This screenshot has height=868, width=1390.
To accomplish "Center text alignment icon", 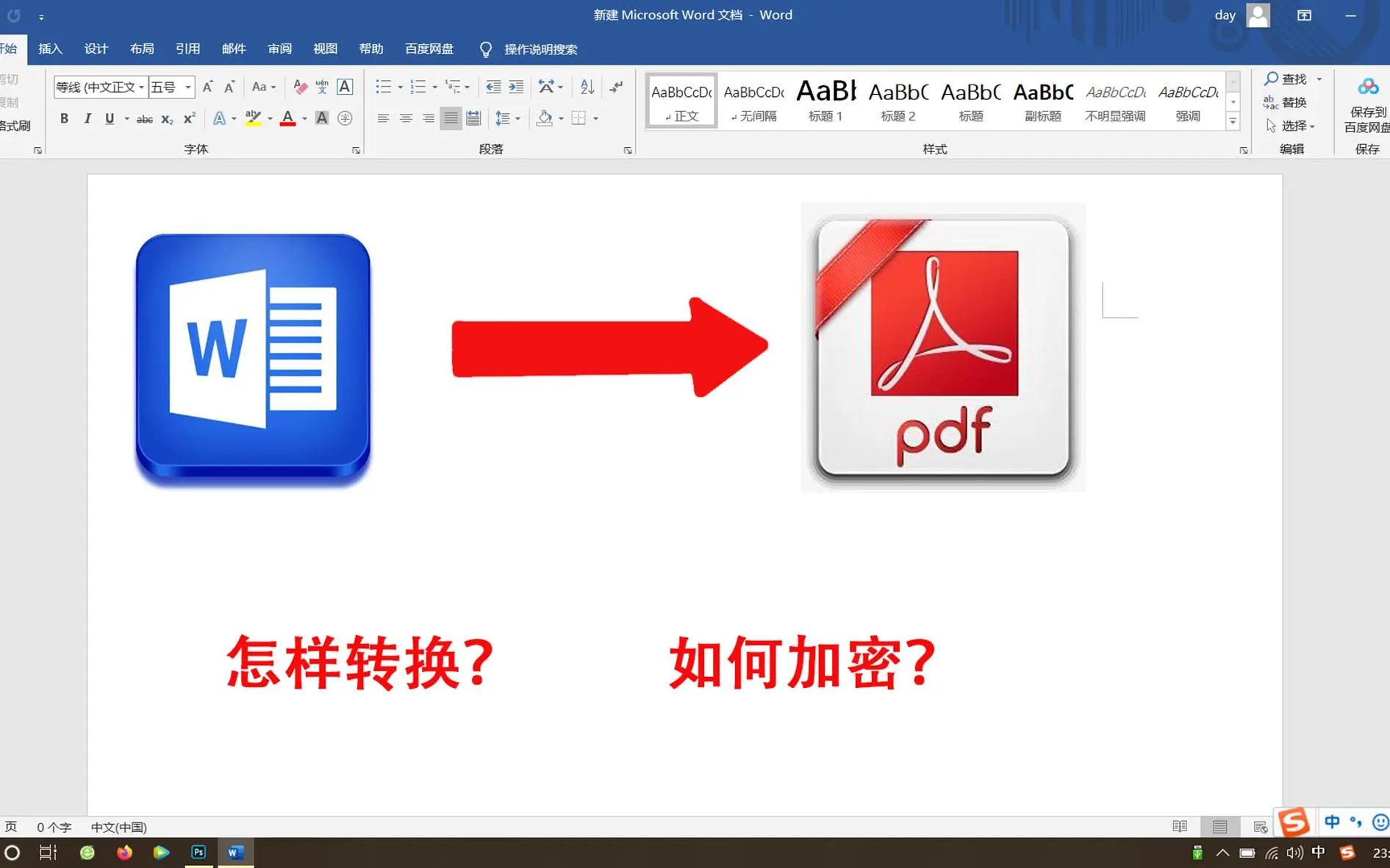I will pos(406,118).
